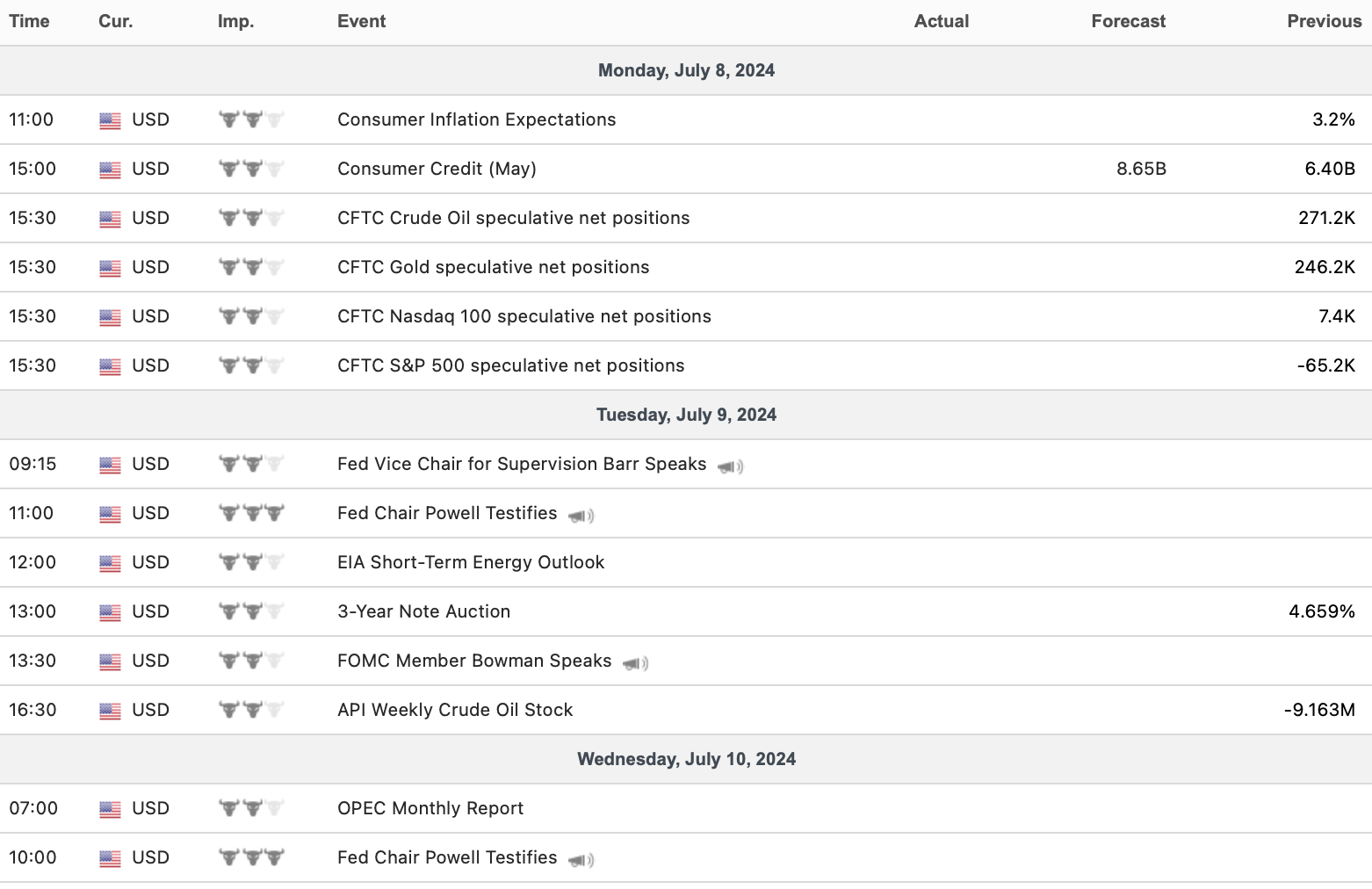The width and height of the screenshot is (1372, 889).
Task: Open the CFTC Nasdaq 100 speculative positions event
Action: 524,316
